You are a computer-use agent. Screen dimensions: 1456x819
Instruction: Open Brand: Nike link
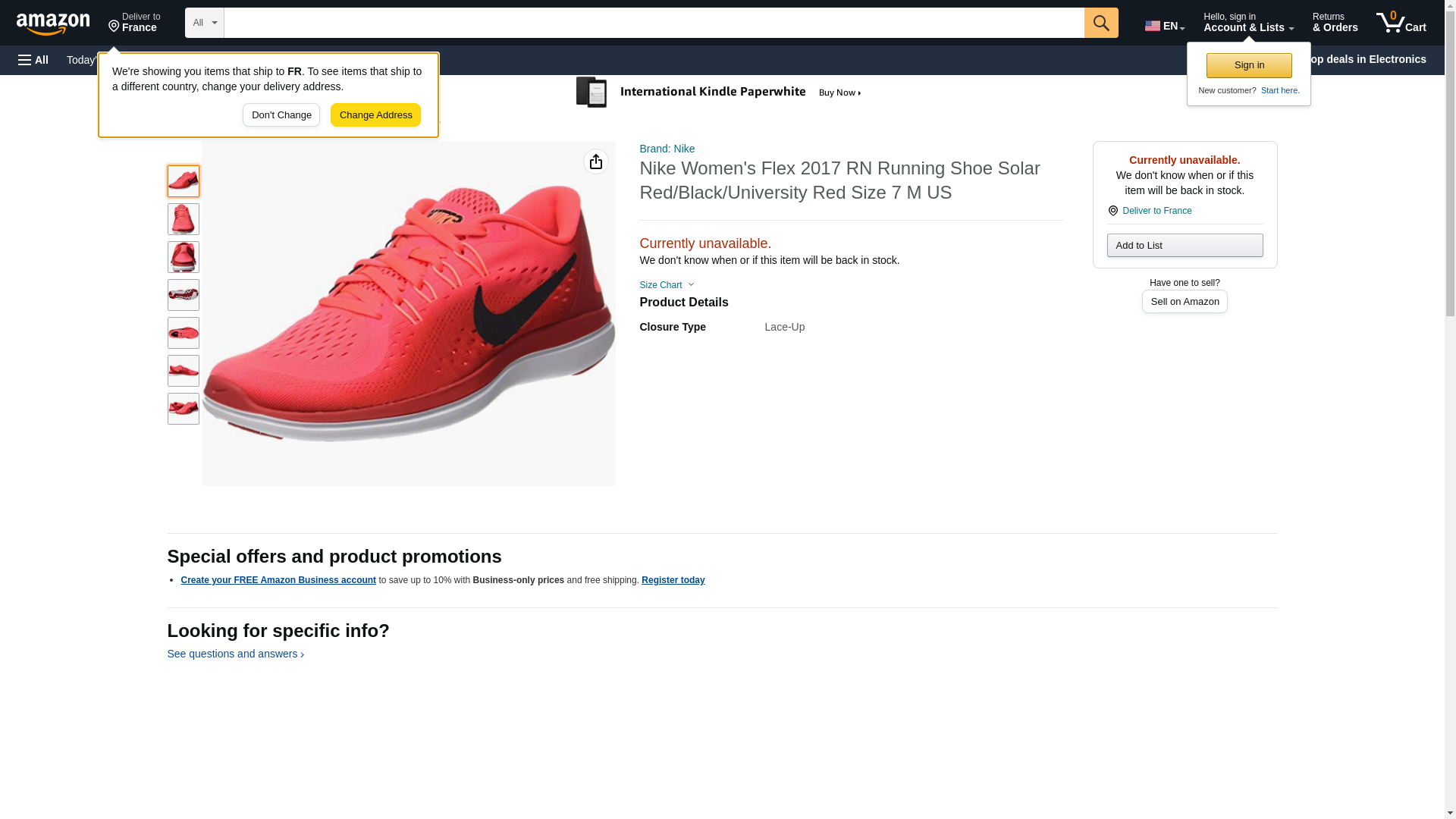click(667, 149)
